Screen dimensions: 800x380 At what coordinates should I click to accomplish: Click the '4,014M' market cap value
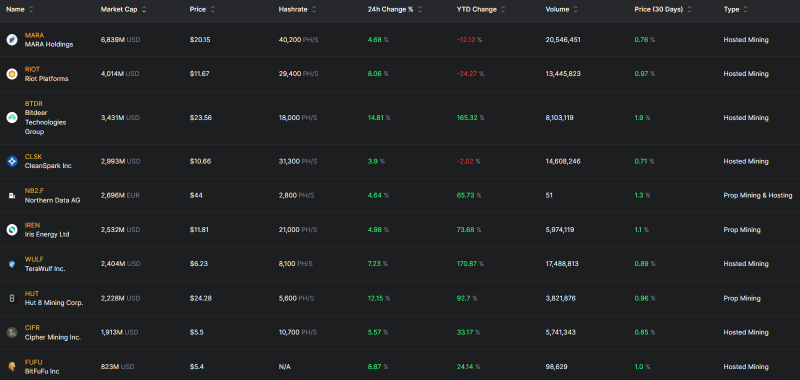(x=113, y=74)
